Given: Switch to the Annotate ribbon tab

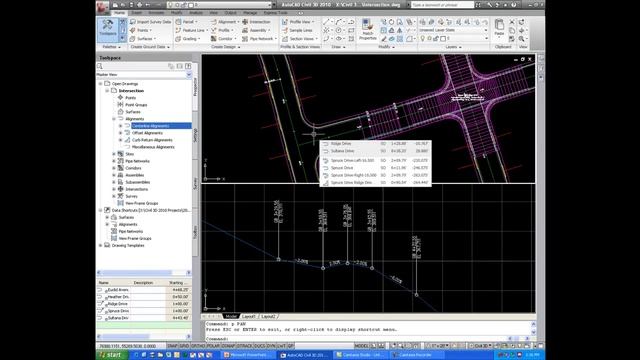Looking at the screenshot, I should coord(156,13).
